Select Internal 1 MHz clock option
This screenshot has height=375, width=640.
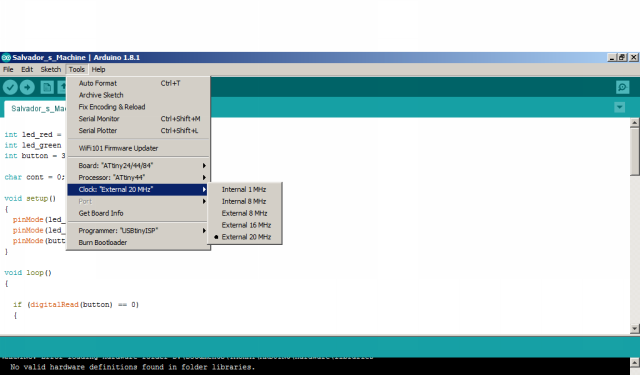245,189
